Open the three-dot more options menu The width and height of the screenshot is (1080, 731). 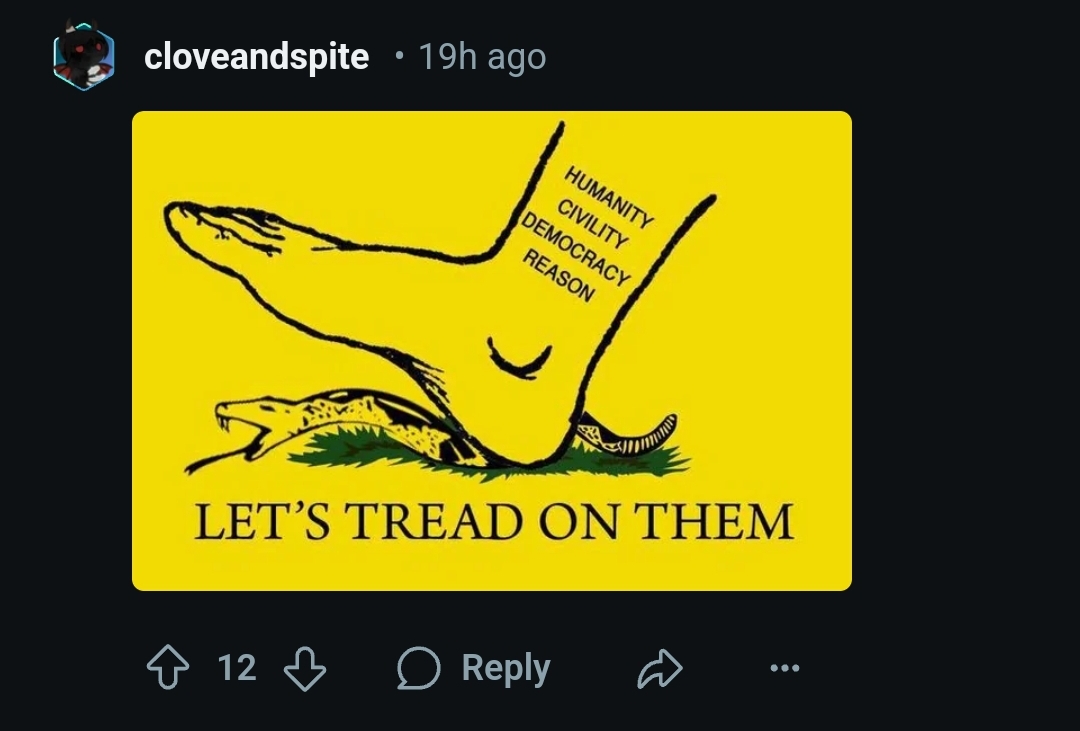pyautogui.click(x=785, y=668)
